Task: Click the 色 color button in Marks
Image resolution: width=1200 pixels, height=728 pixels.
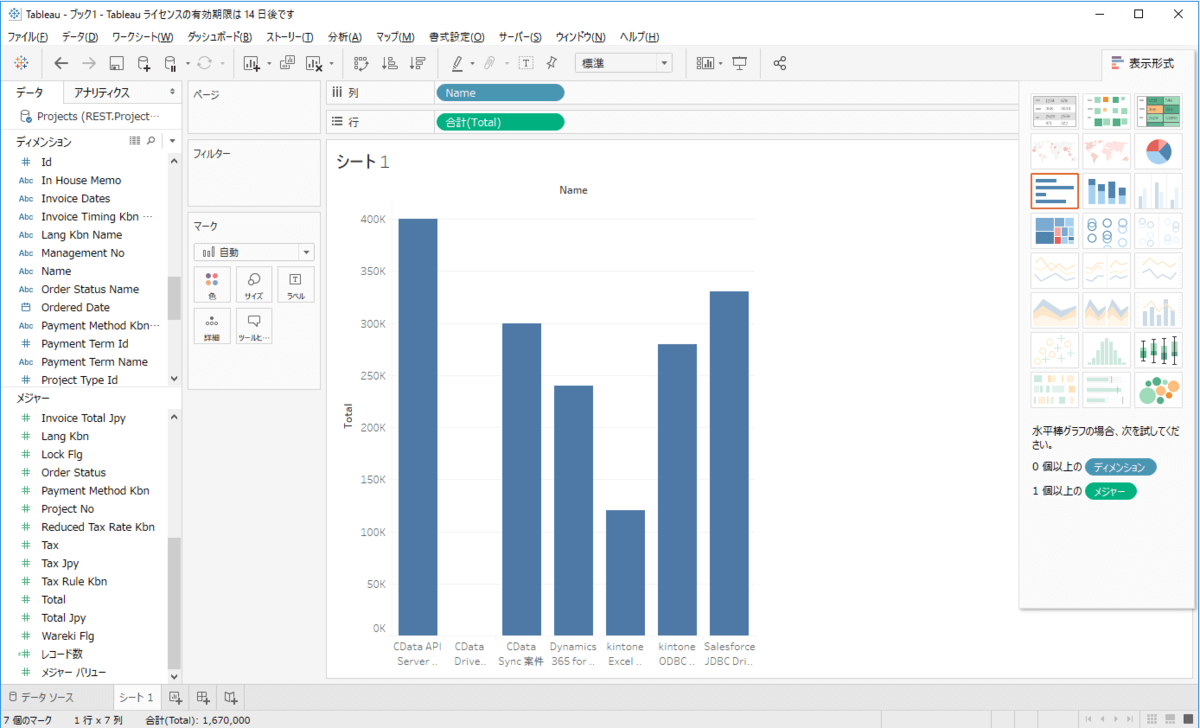Action: tap(211, 285)
